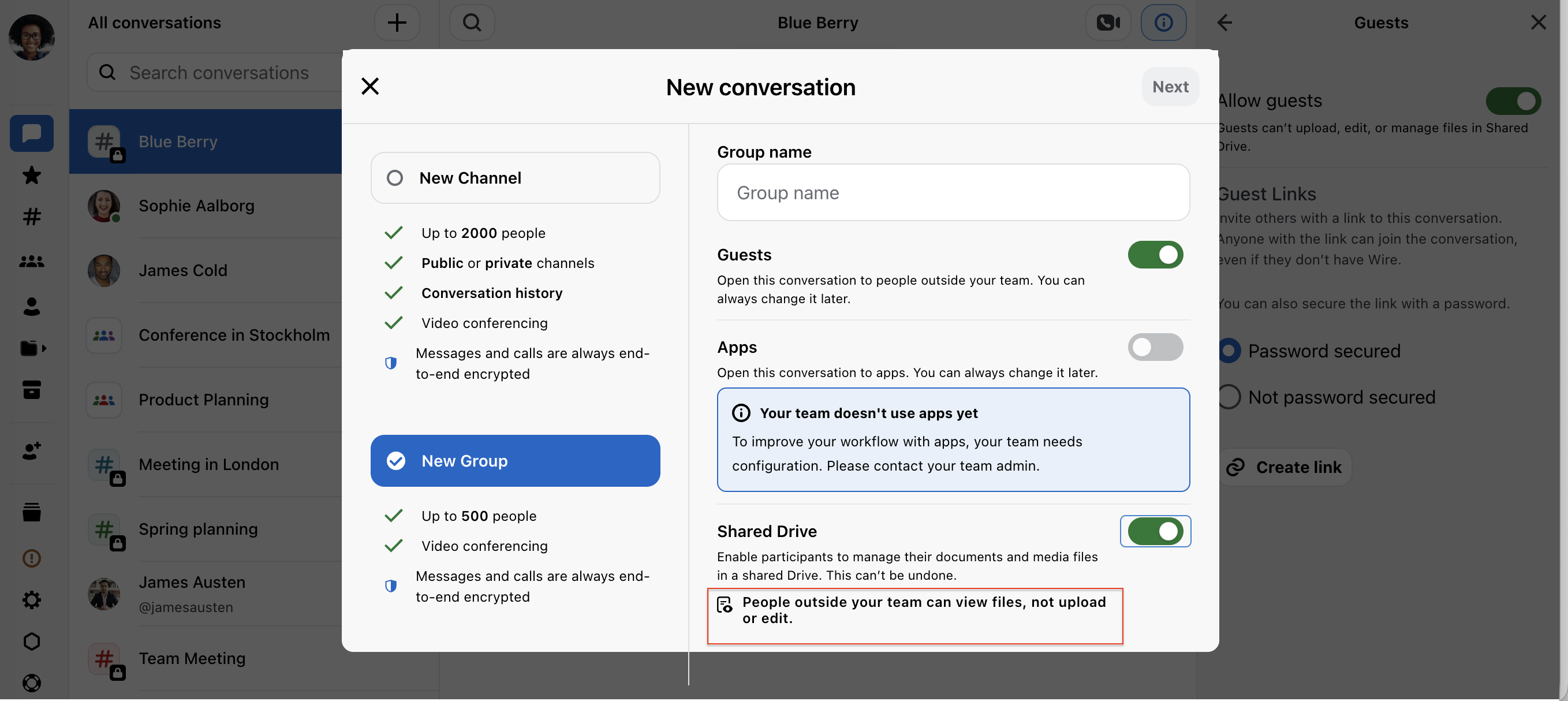Click into the Group name field
This screenshot has height=701, width=1568.
(x=953, y=192)
